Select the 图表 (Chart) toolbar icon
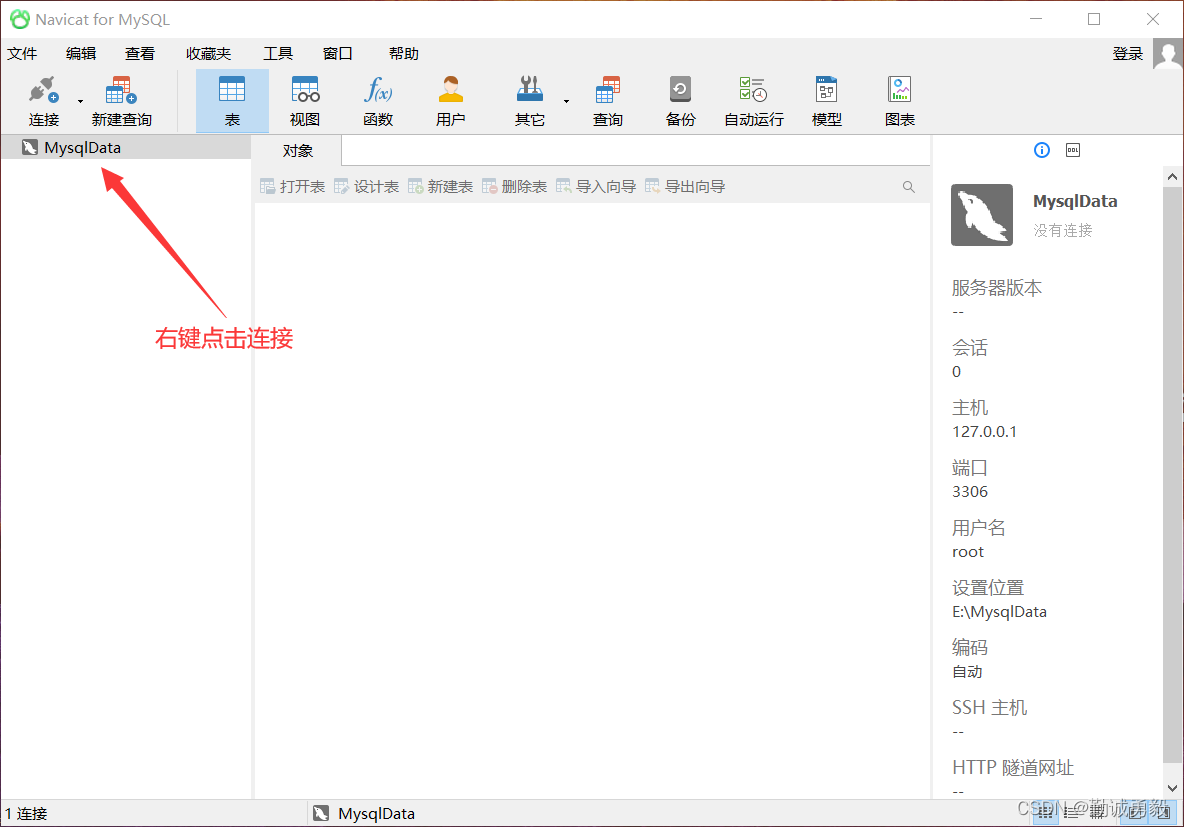The width and height of the screenshot is (1184, 827). (x=899, y=101)
